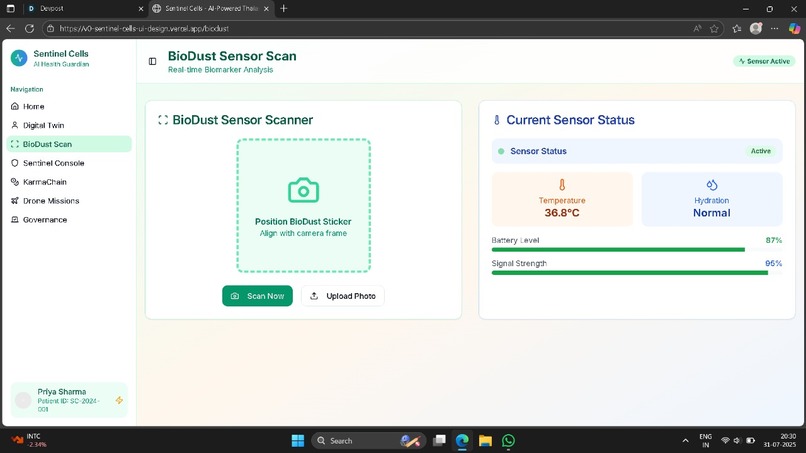This screenshot has width=806, height=453.
Task: Click the Sentinel Cells heartbeat logo
Action: click(x=19, y=58)
